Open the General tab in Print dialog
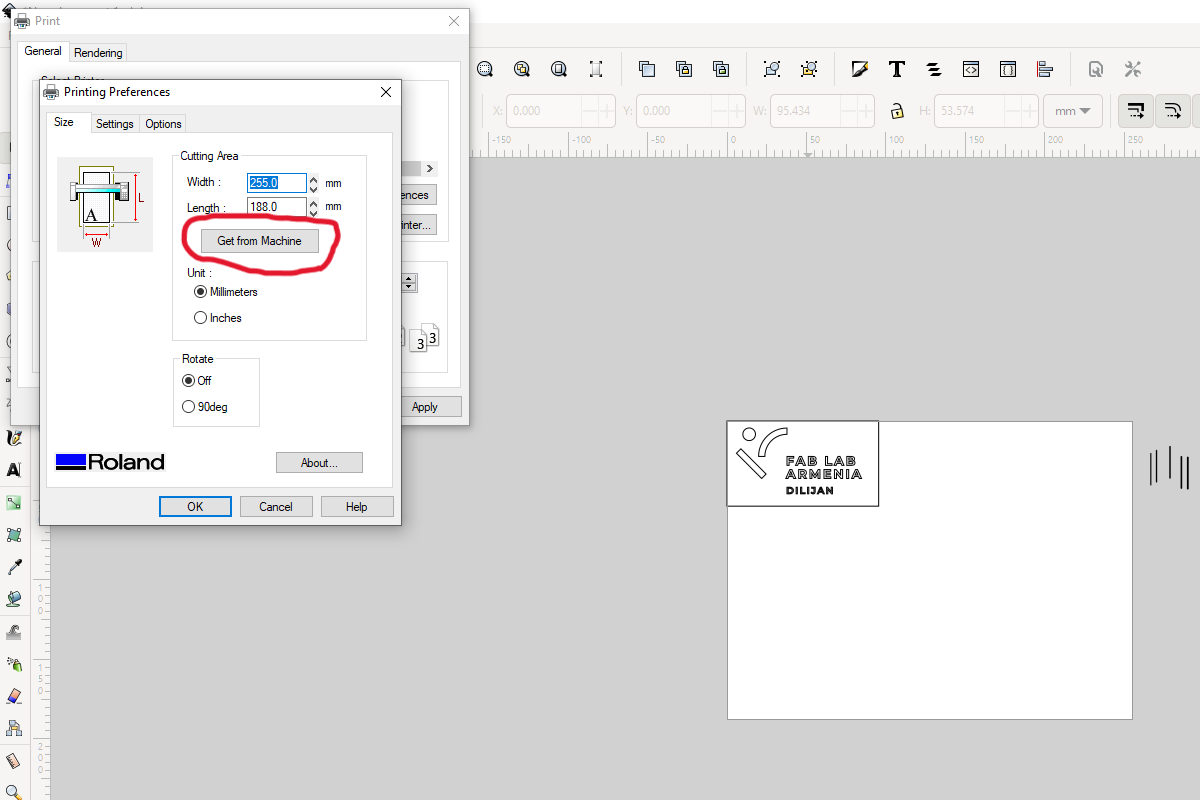The width and height of the screenshot is (1200, 800). pyautogui.click(x=43, y=51)
